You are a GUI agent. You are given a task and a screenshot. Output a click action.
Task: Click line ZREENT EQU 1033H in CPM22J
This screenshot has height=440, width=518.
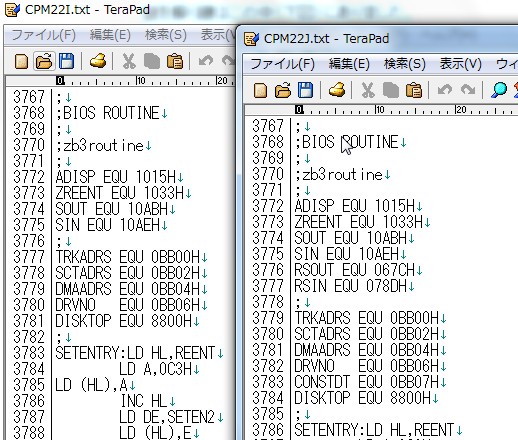pos(359,222)
